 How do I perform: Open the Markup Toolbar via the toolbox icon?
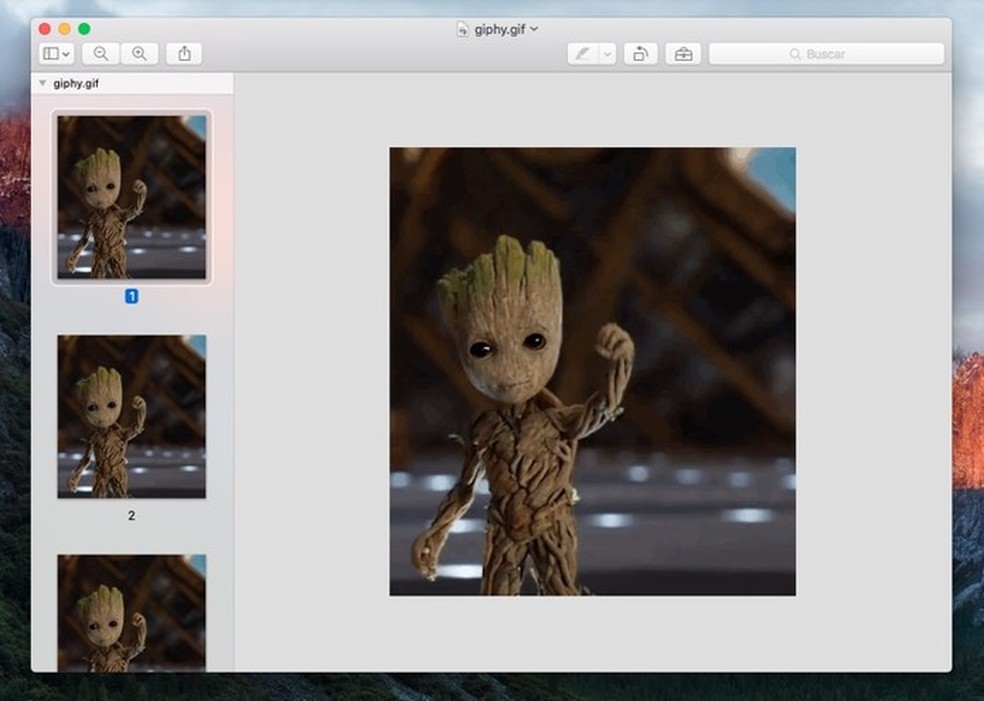tap(683, 53)
